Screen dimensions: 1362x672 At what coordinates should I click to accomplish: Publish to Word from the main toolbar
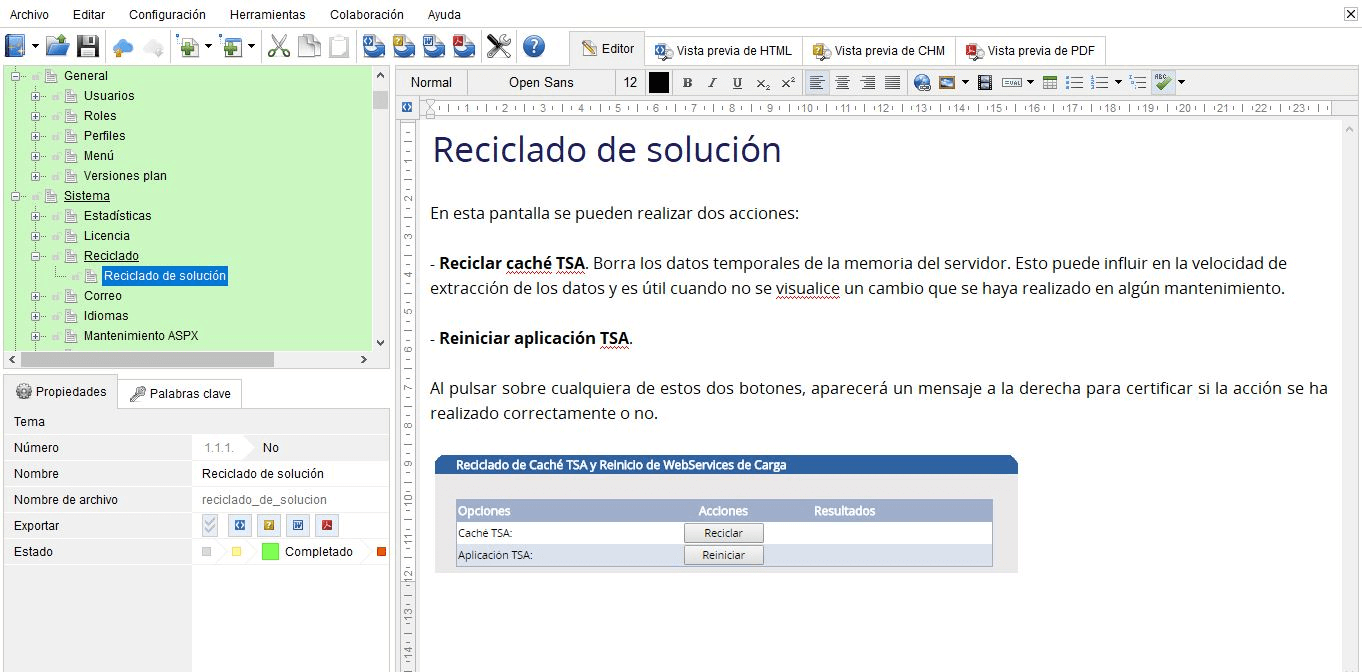(434, 46)
